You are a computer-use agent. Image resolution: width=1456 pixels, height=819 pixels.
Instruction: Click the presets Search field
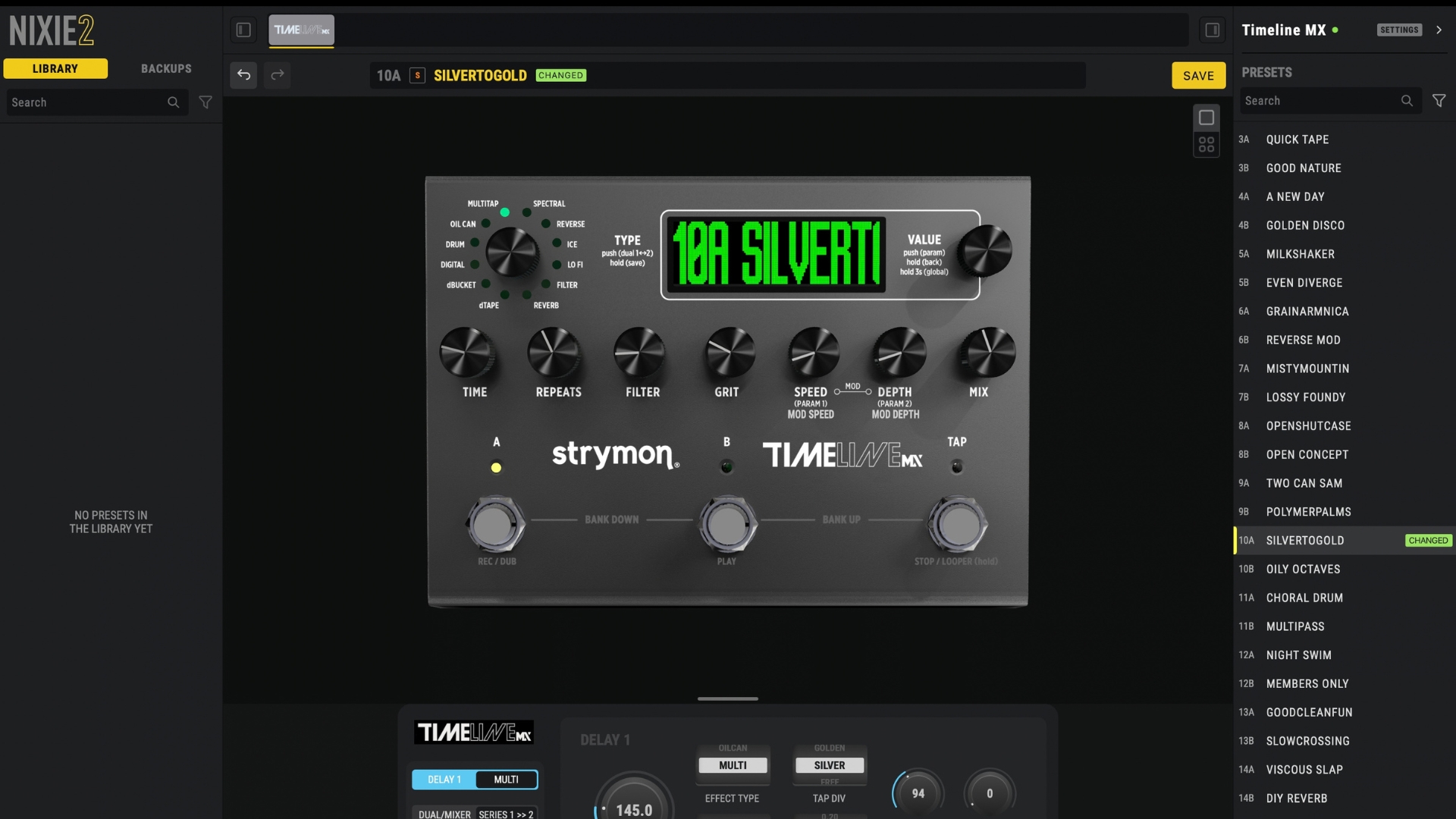pyautogui.click(x=1330, y=100)
